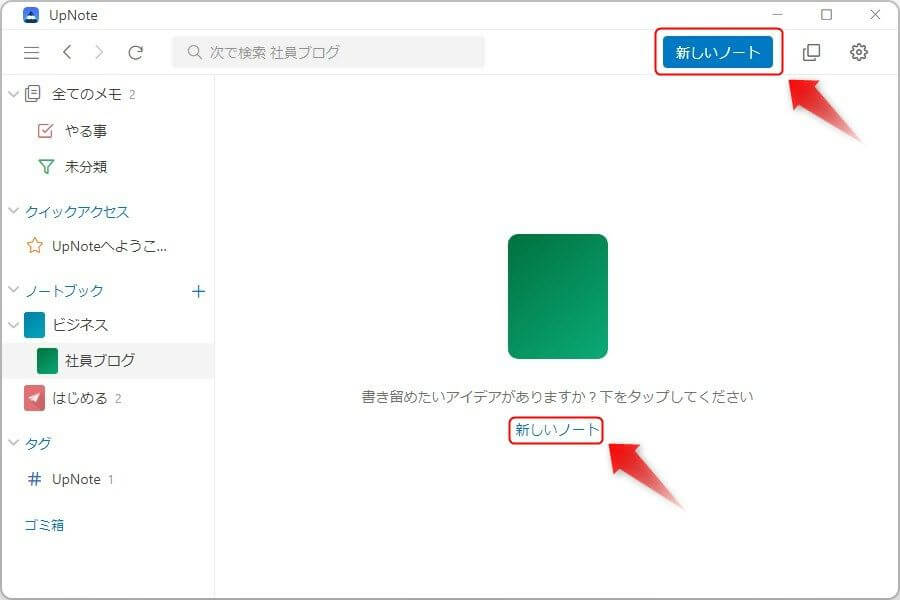Image resolution: width=900 pixels, height=600 pixels.
Task: Click the 新しいノート link below the prompt
Action: pyautogui.click(x=556, y=429)
